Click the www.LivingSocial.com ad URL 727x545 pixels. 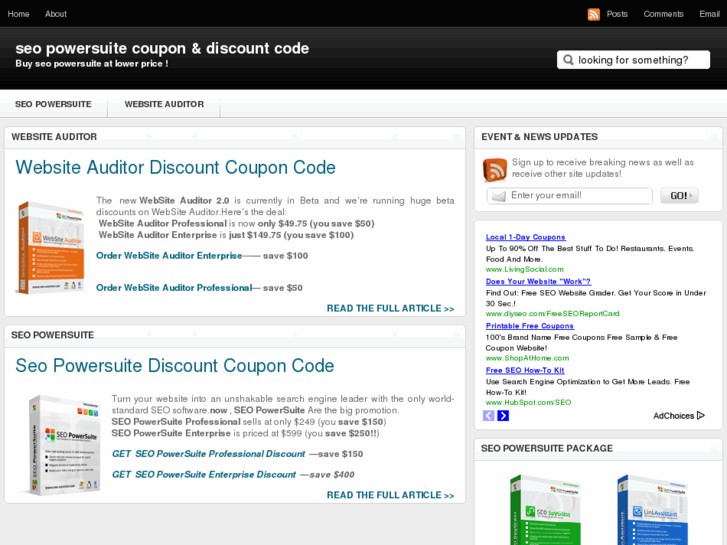click(524, 269)
